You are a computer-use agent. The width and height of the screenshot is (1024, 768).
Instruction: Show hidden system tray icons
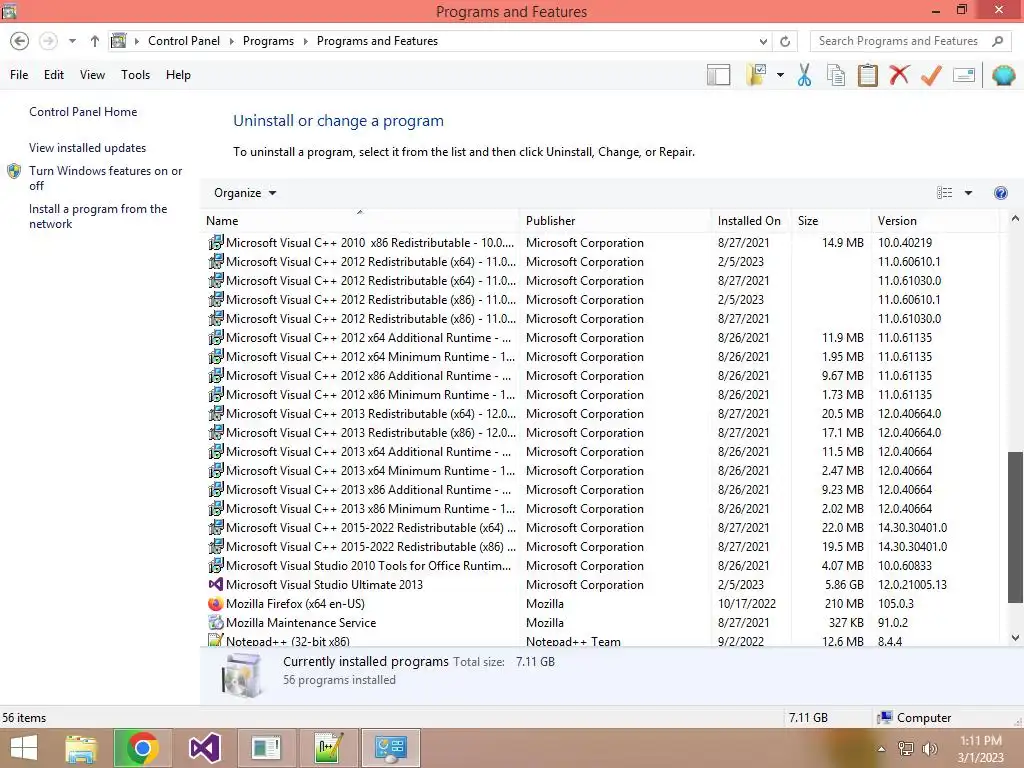(x=882, y=749)
